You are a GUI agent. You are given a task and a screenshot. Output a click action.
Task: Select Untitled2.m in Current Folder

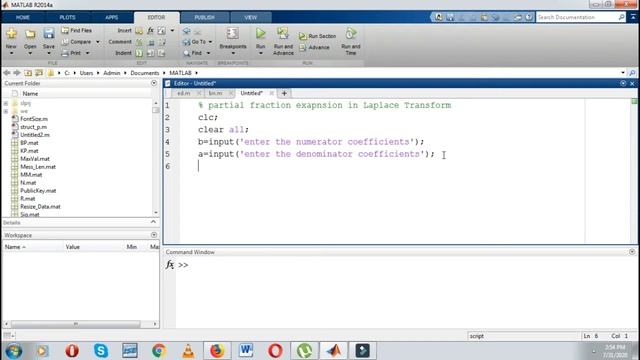tap(35, 135)
